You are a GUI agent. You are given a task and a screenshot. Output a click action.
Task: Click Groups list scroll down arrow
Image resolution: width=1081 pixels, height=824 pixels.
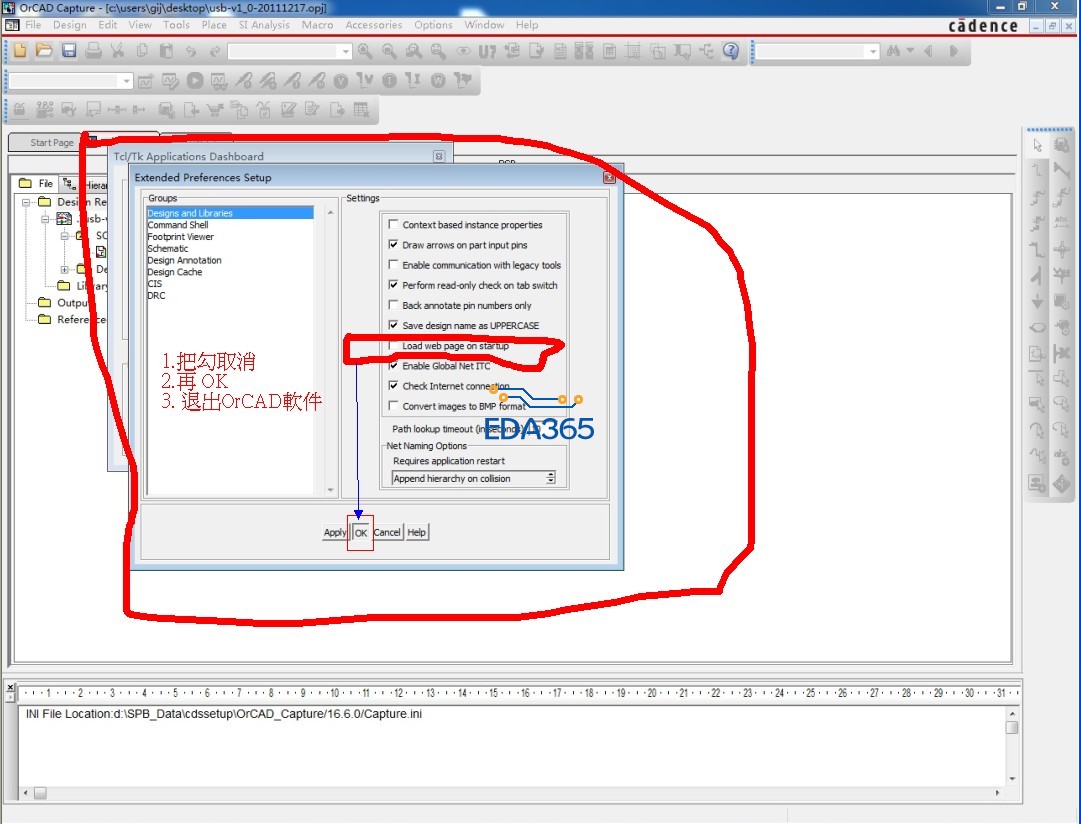point(330,490)
